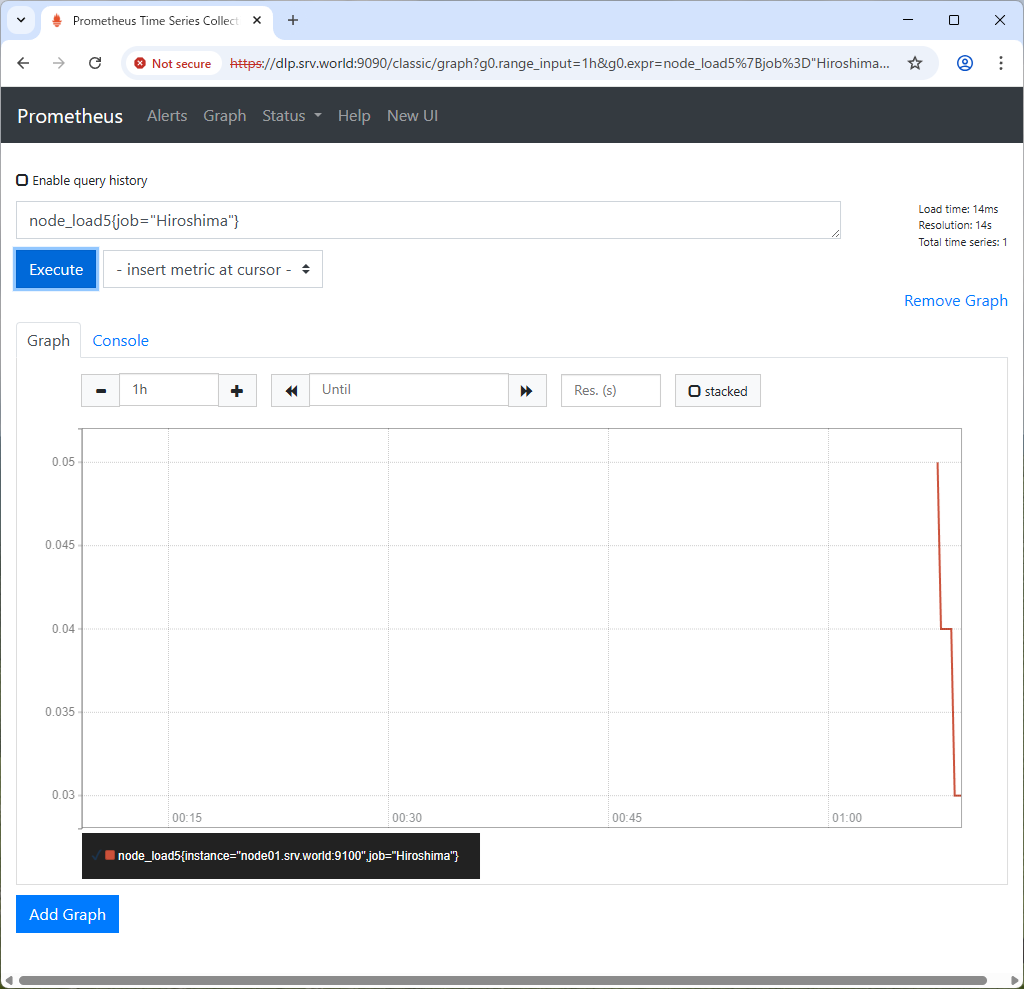Click the Remove Graph link
Screen dimensions: 1024x989
tap(955, 301)
